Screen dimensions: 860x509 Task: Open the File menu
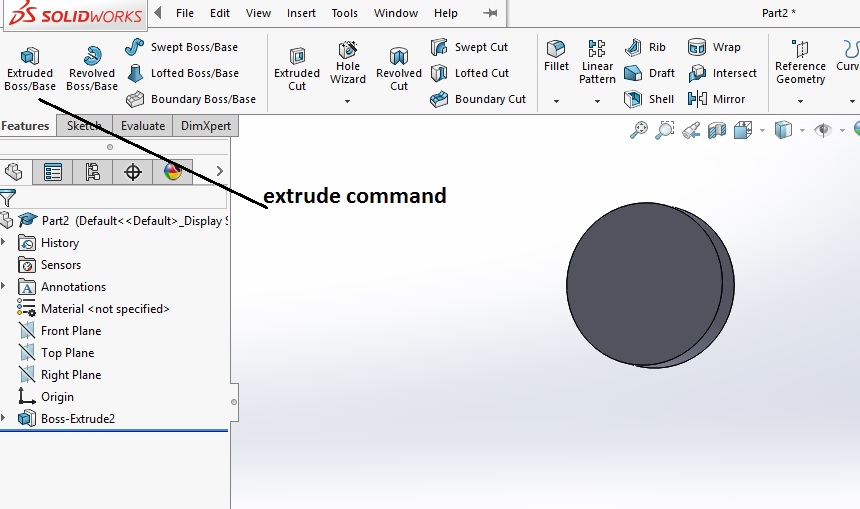pos(185,13)
